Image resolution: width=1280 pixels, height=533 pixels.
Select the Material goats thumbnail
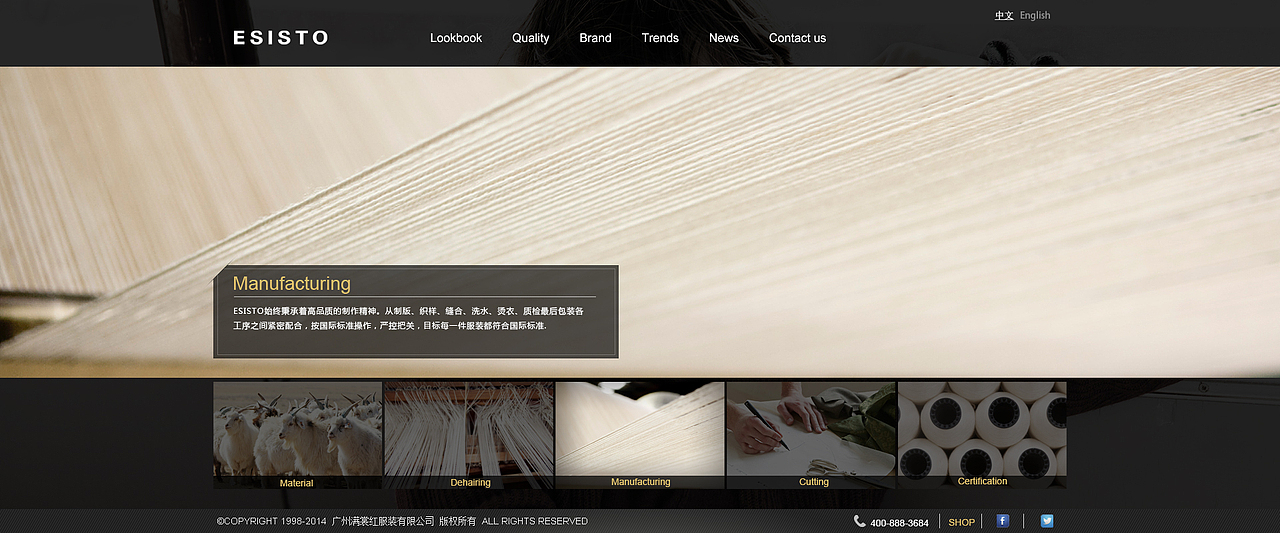297,435
